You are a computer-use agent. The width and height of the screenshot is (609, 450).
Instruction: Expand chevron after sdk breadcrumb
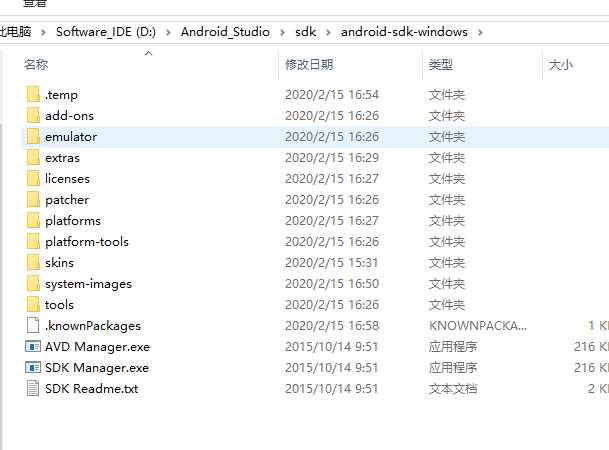coord(329,32)
